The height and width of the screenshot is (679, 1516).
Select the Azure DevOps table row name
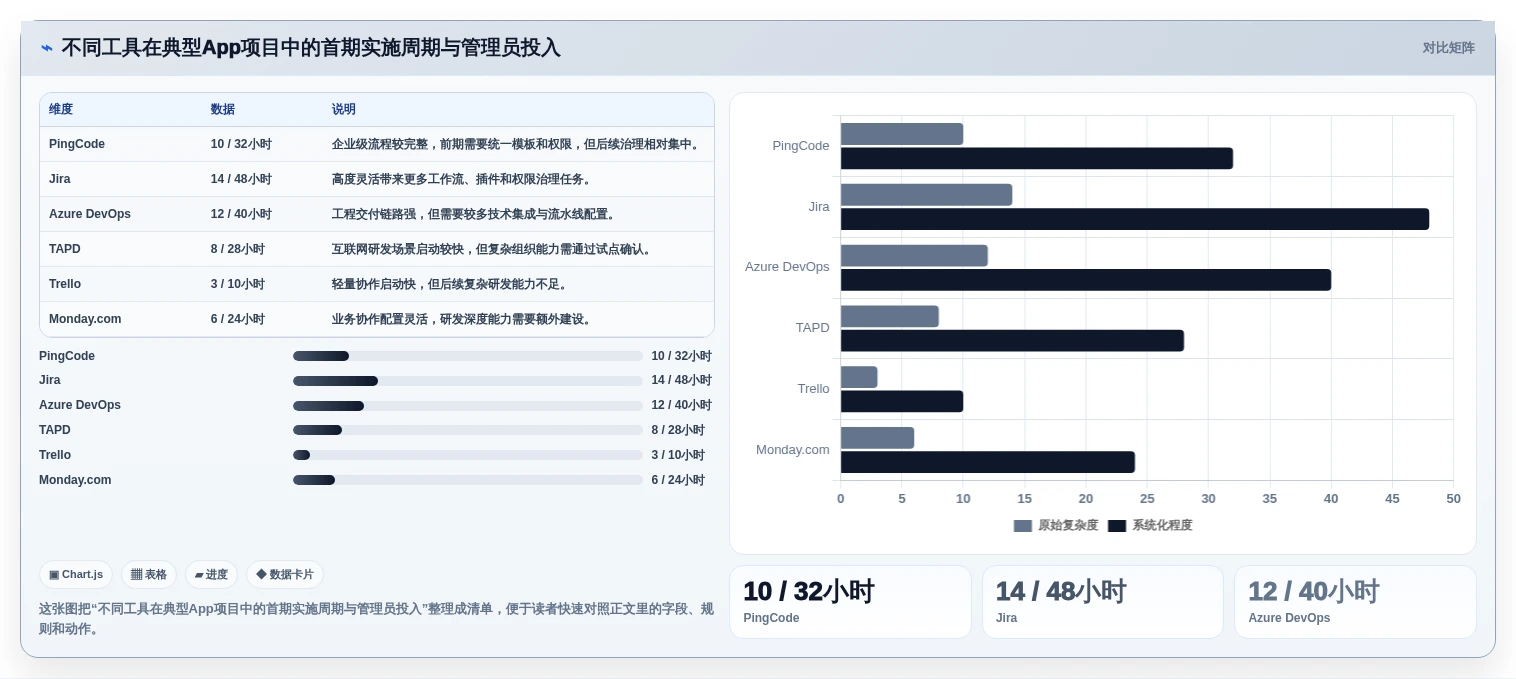[90, 214]
